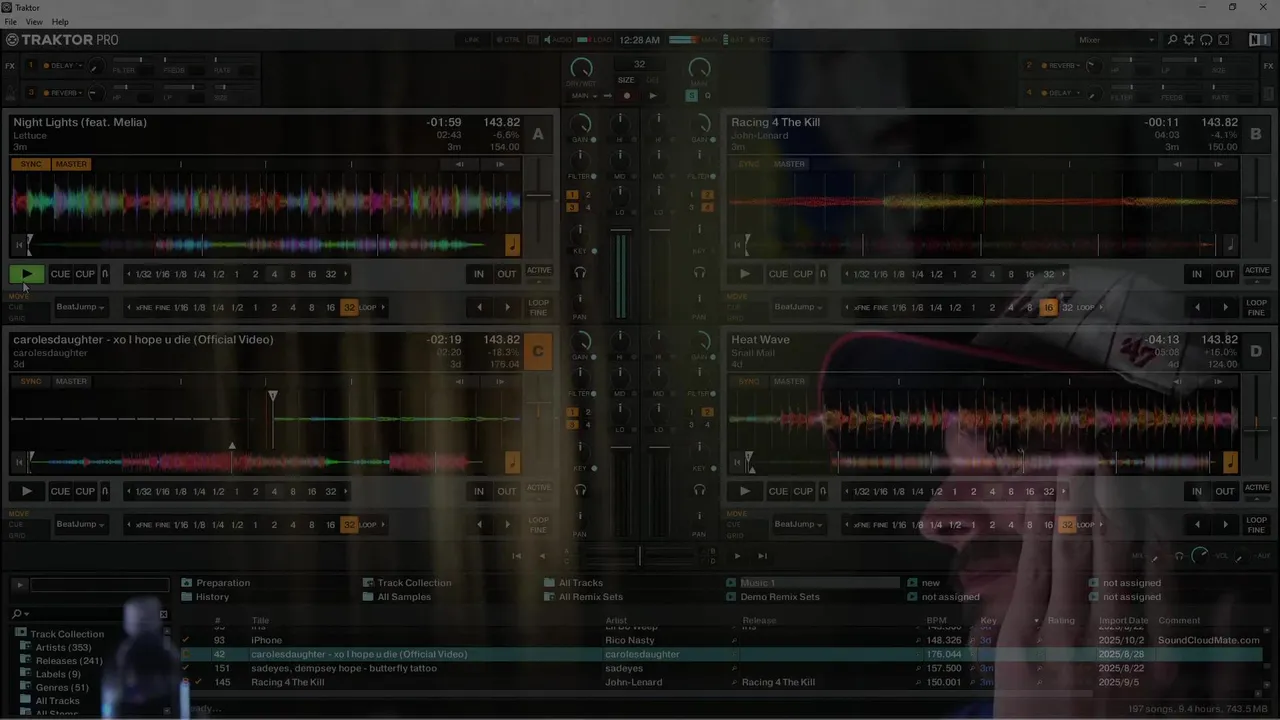The height and width of the screenshot is (720, 1280).
Task: Toggle loop ACTIVE on Deck A
Action: coord(539,271)
